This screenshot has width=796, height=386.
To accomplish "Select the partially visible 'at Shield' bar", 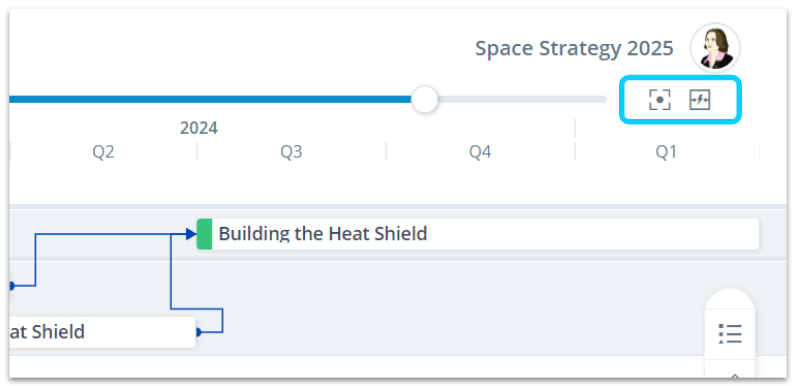I will (102, 332).
